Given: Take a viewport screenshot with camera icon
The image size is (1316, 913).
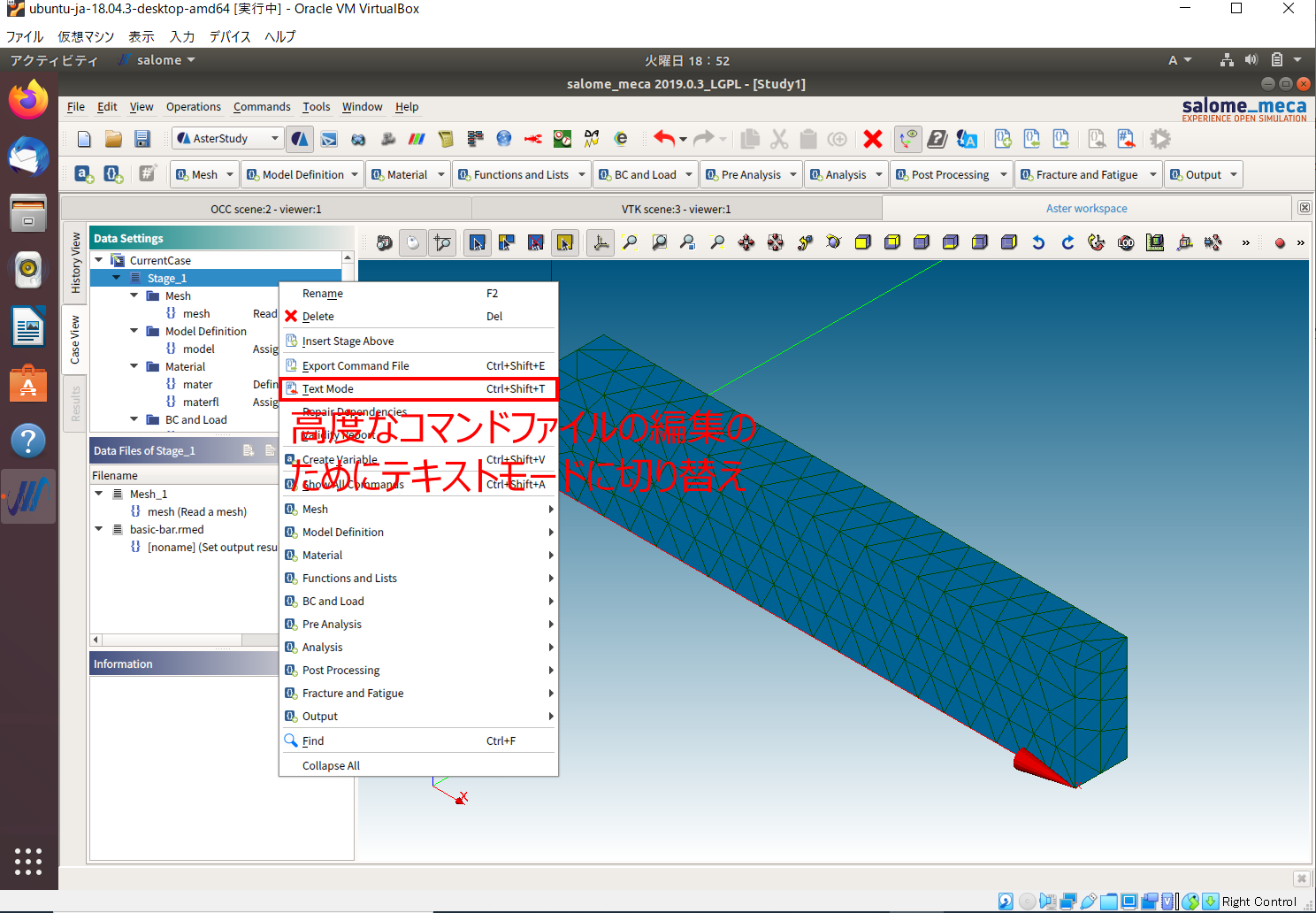Looking at the screenshot, I should [384, 242].
